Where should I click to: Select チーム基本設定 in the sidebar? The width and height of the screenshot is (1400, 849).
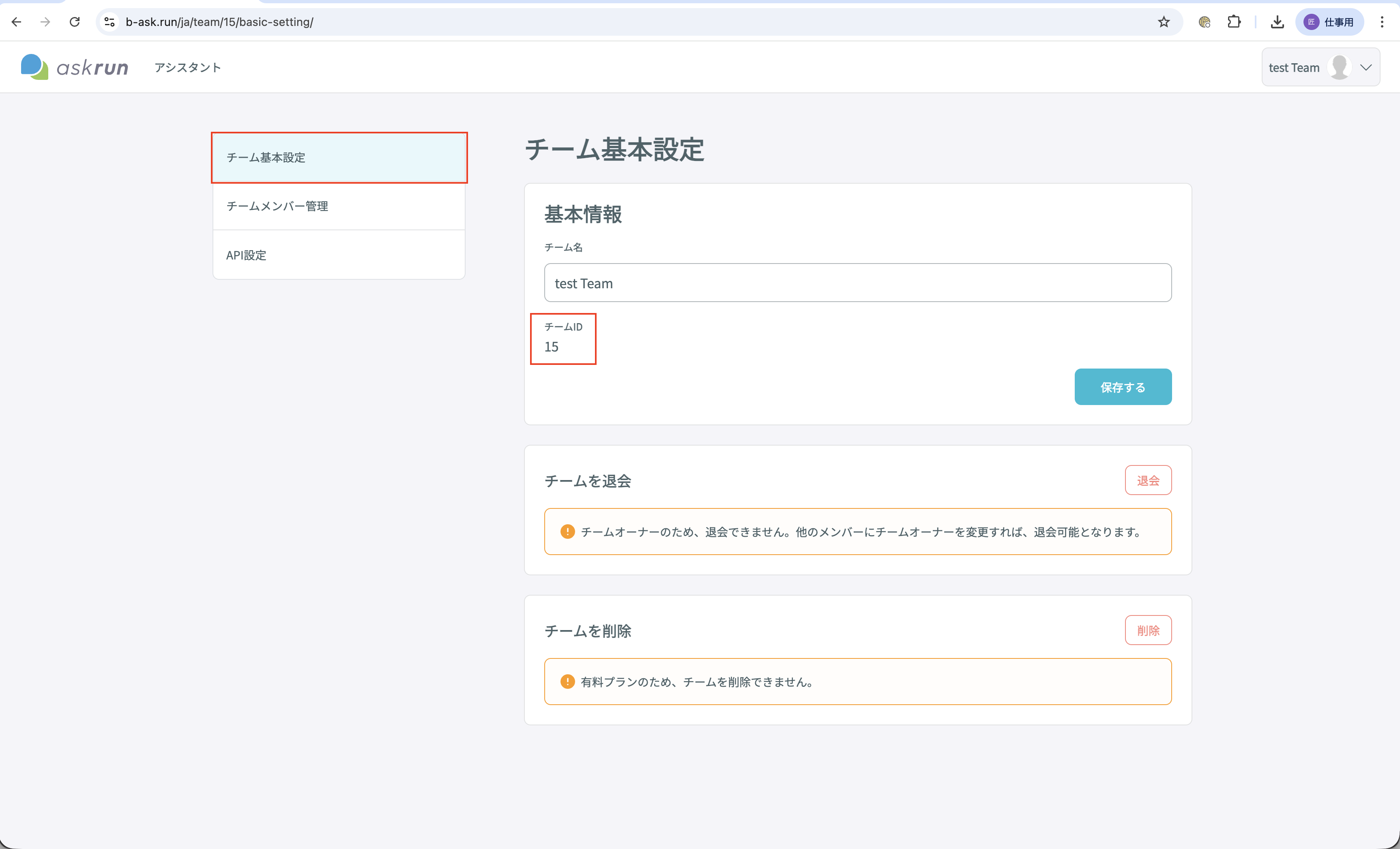click(339, 157)
